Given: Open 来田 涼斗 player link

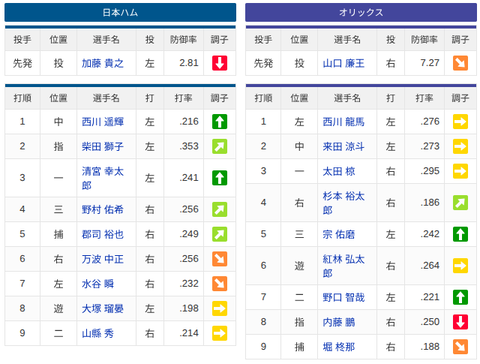Looking at the screenshot, I should [344, 146].
